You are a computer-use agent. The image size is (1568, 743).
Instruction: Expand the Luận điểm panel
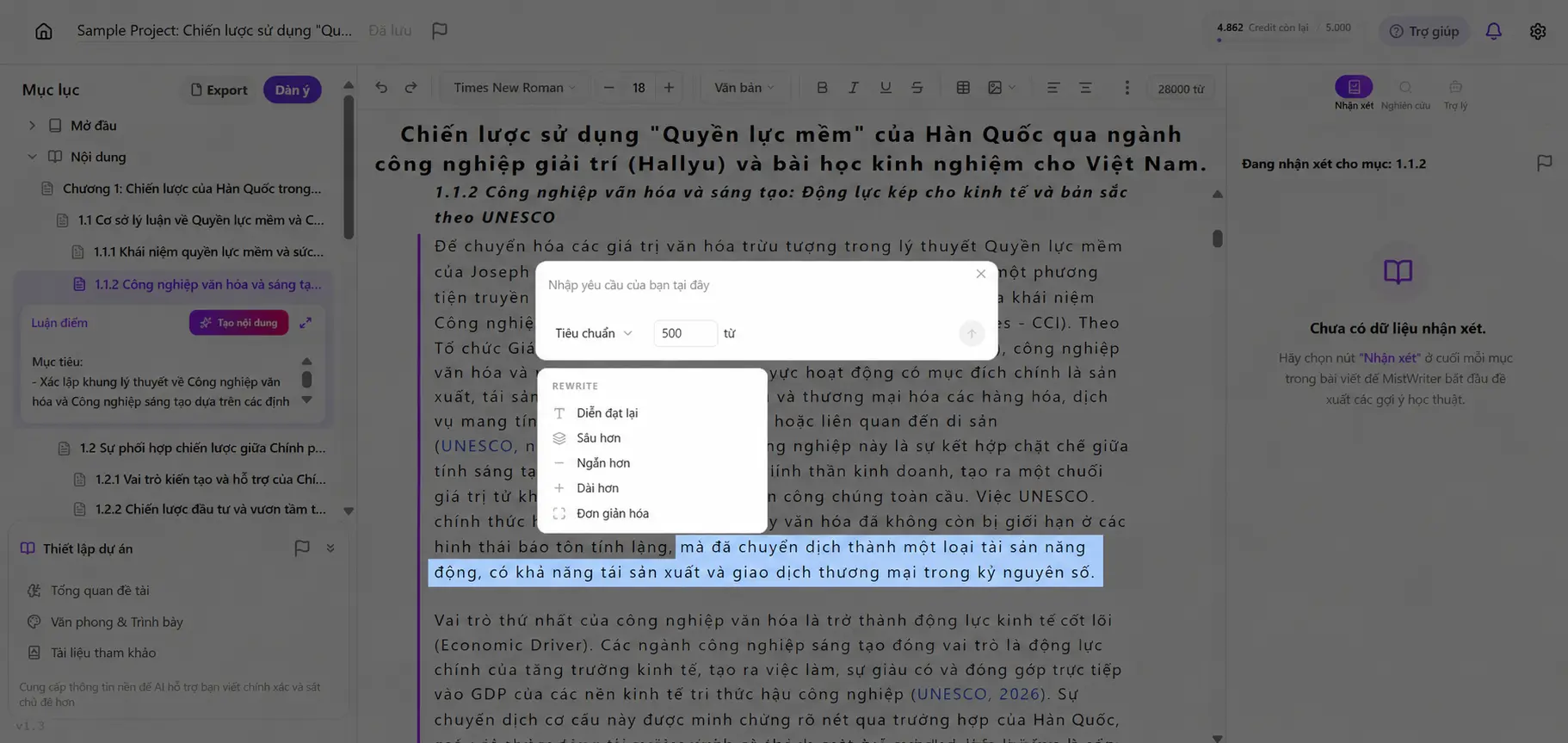[x=306, y=323]
